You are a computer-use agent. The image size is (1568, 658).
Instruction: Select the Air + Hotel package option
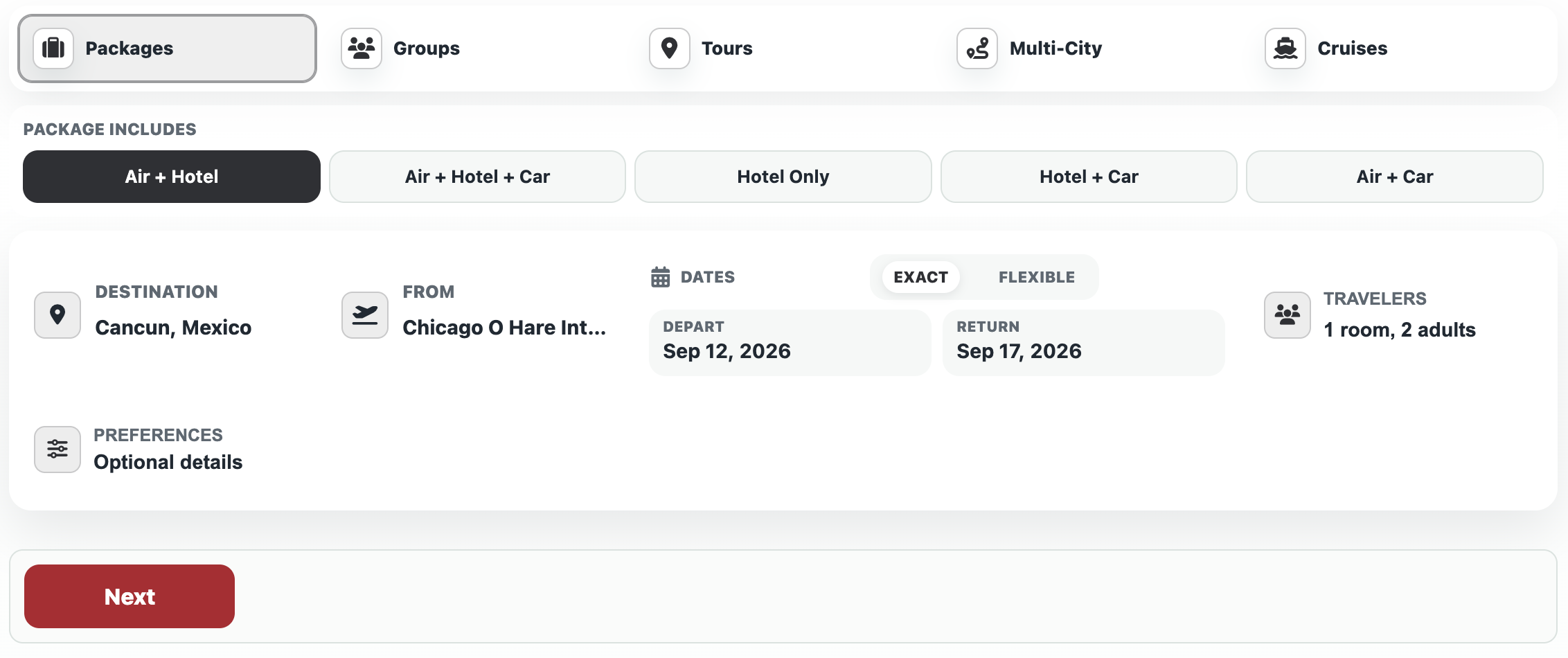coord(172,177)
